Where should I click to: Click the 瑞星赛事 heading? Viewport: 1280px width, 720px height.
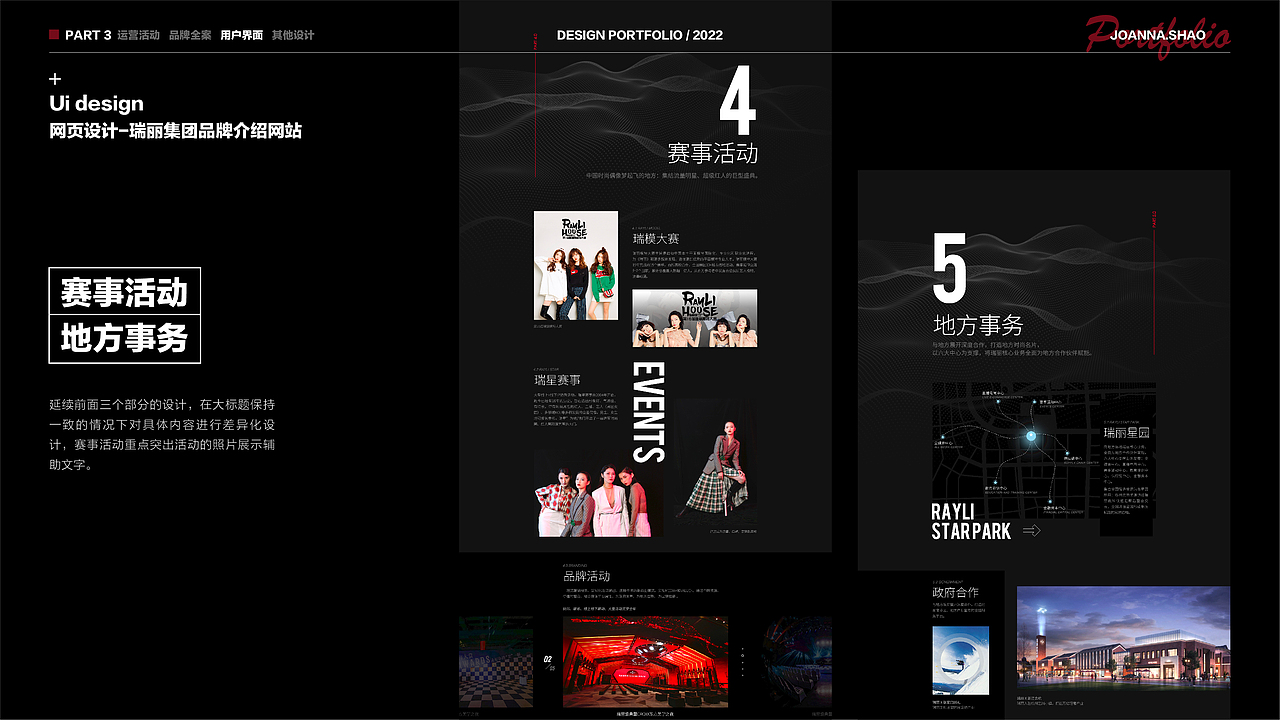(557, 380)
